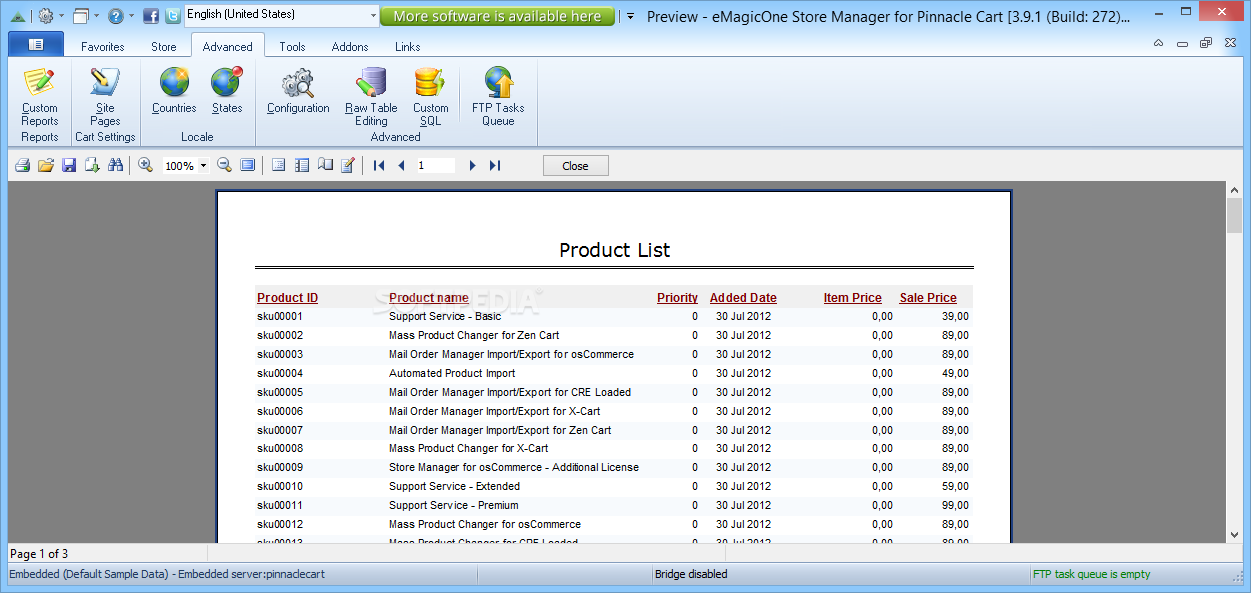Image resolution: width=1251 pixels, height=593 pixels.
Task: Open the Configuration tool
Action: click(298, 90)
